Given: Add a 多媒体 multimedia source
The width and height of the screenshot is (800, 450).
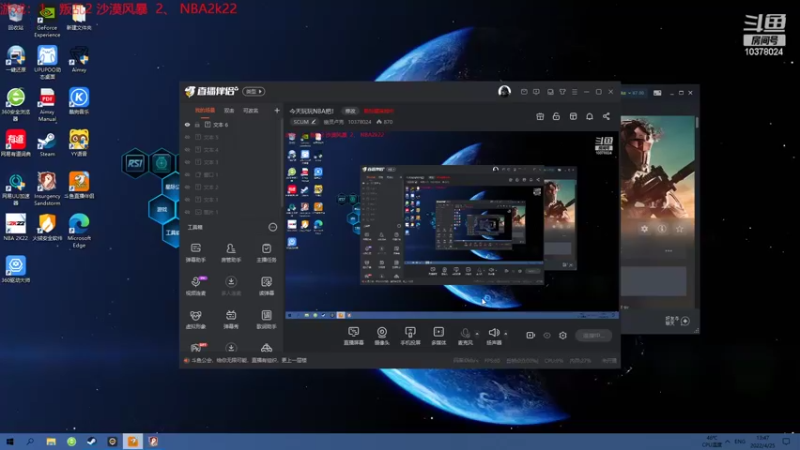Looking at the screenshot, I should click(x=439, y=336).
